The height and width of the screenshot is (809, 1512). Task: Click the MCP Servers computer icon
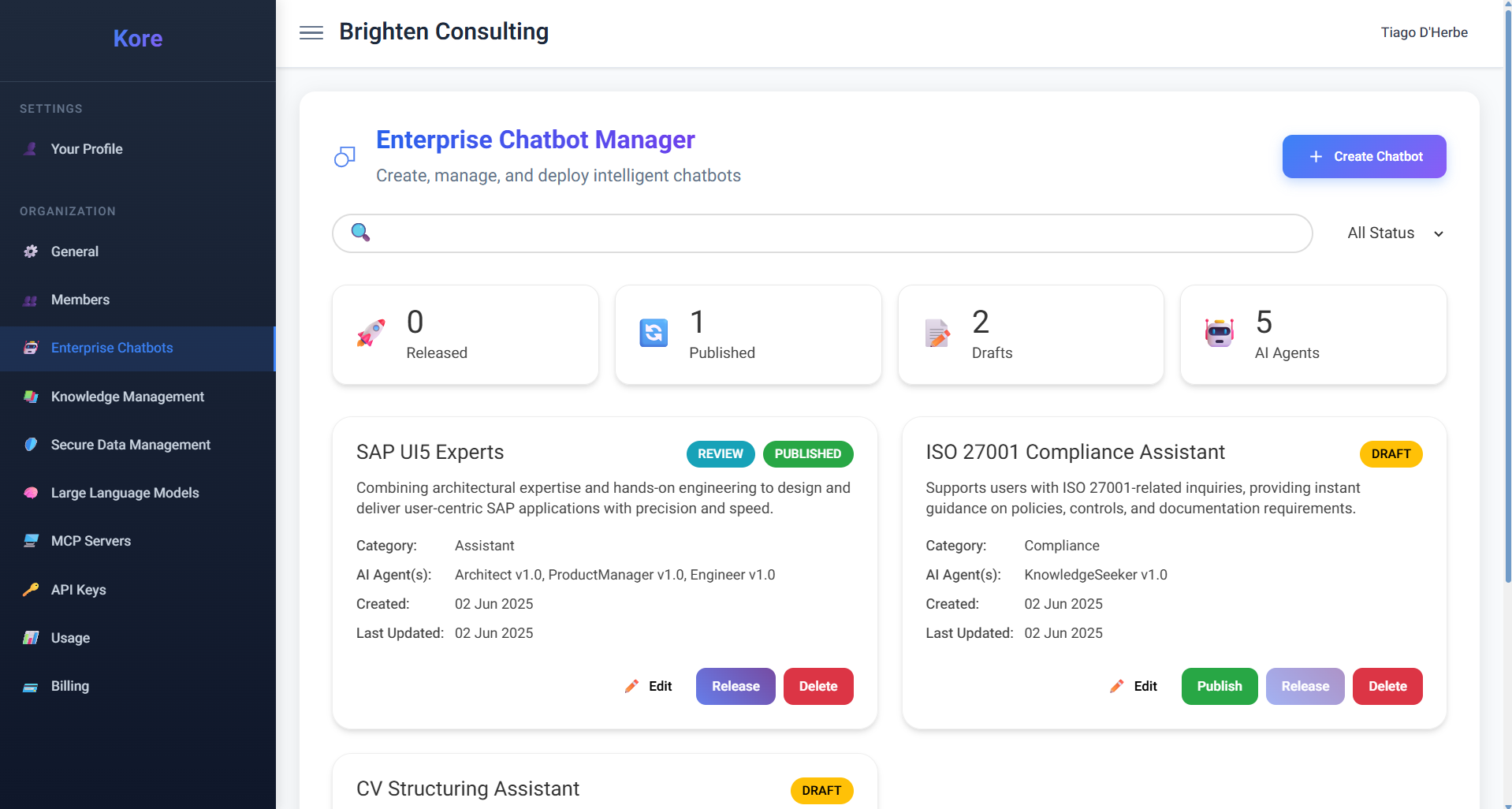coord(31,541)
